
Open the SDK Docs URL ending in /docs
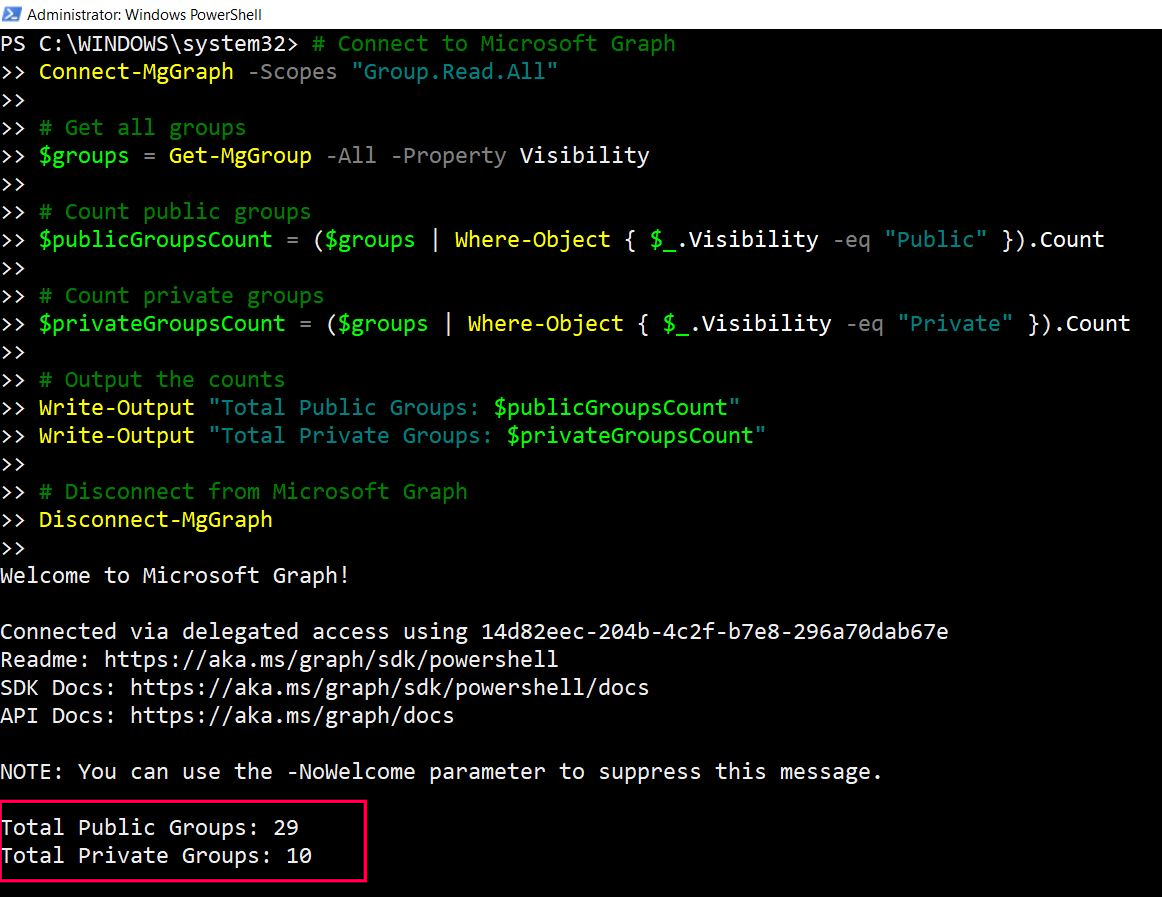[x=389, y=688]
